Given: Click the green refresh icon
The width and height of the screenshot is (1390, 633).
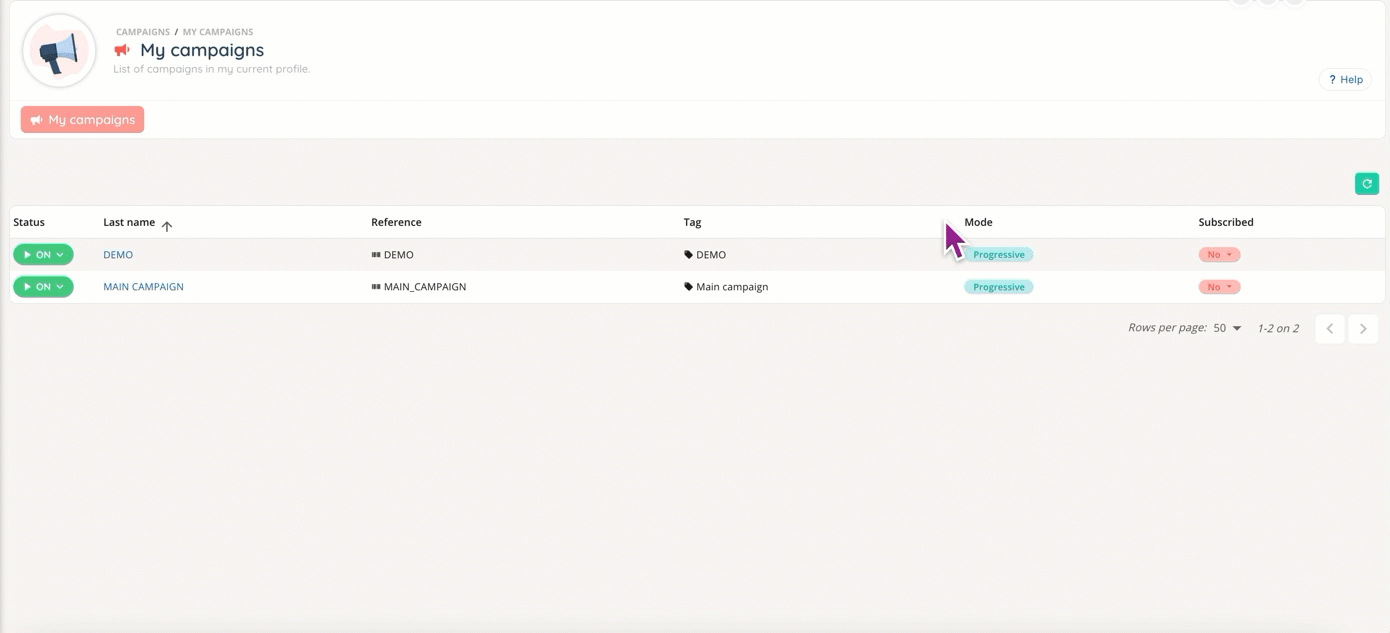Looking at the screenshot, I should pos(1366,184).
